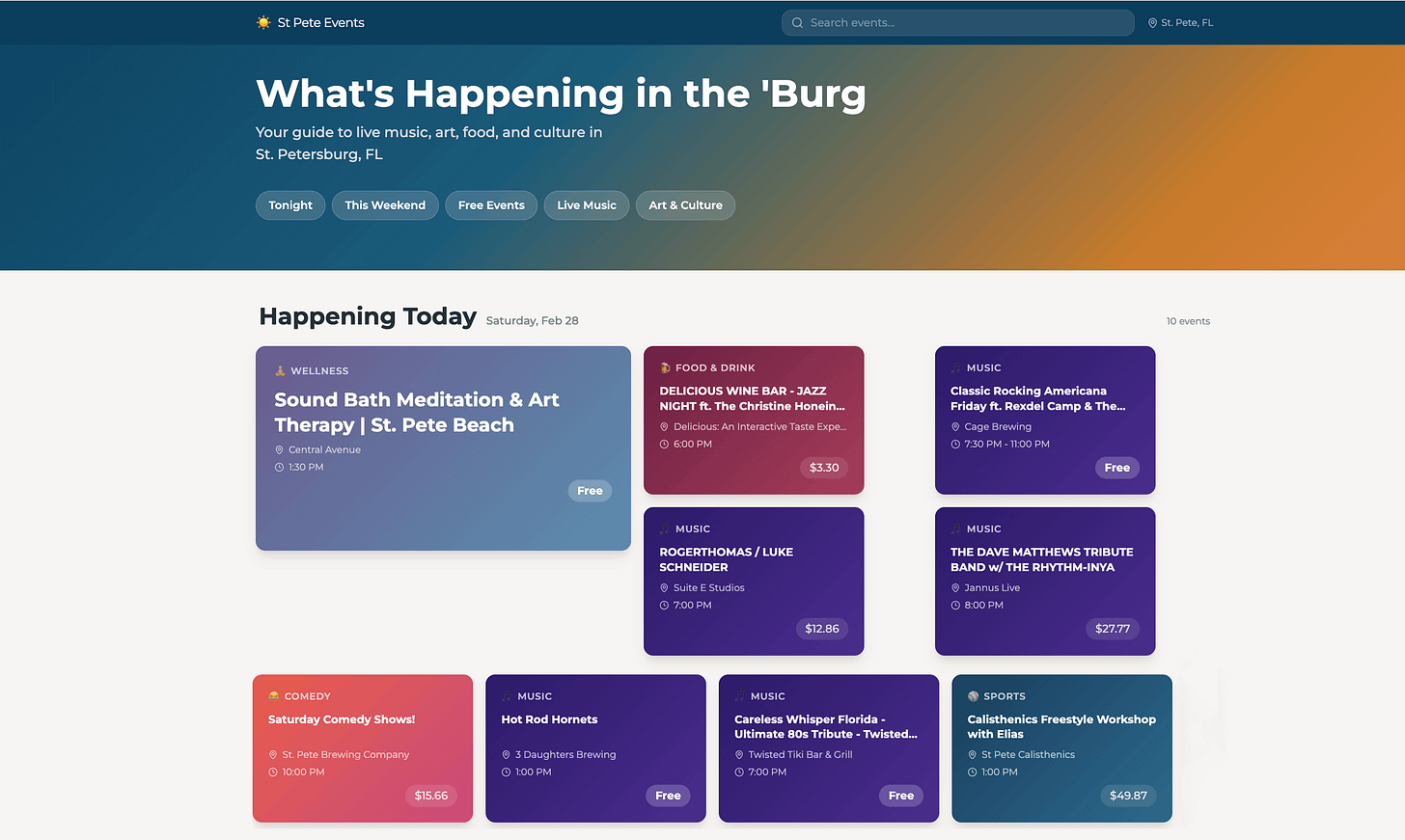Click the pin icon next to 3 Daughters Brewing
Image resolution: width=1405 pixels, height=840 pixels.
tap(506, 755)
